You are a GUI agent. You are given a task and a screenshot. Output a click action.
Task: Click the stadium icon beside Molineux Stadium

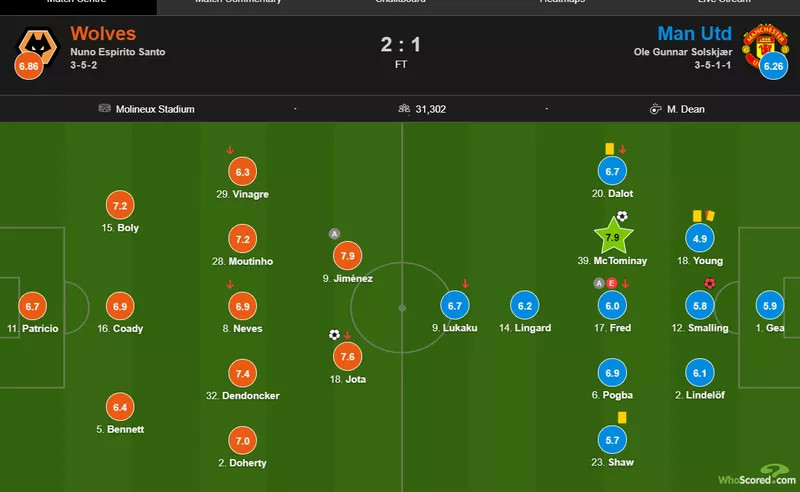point(105,108)
